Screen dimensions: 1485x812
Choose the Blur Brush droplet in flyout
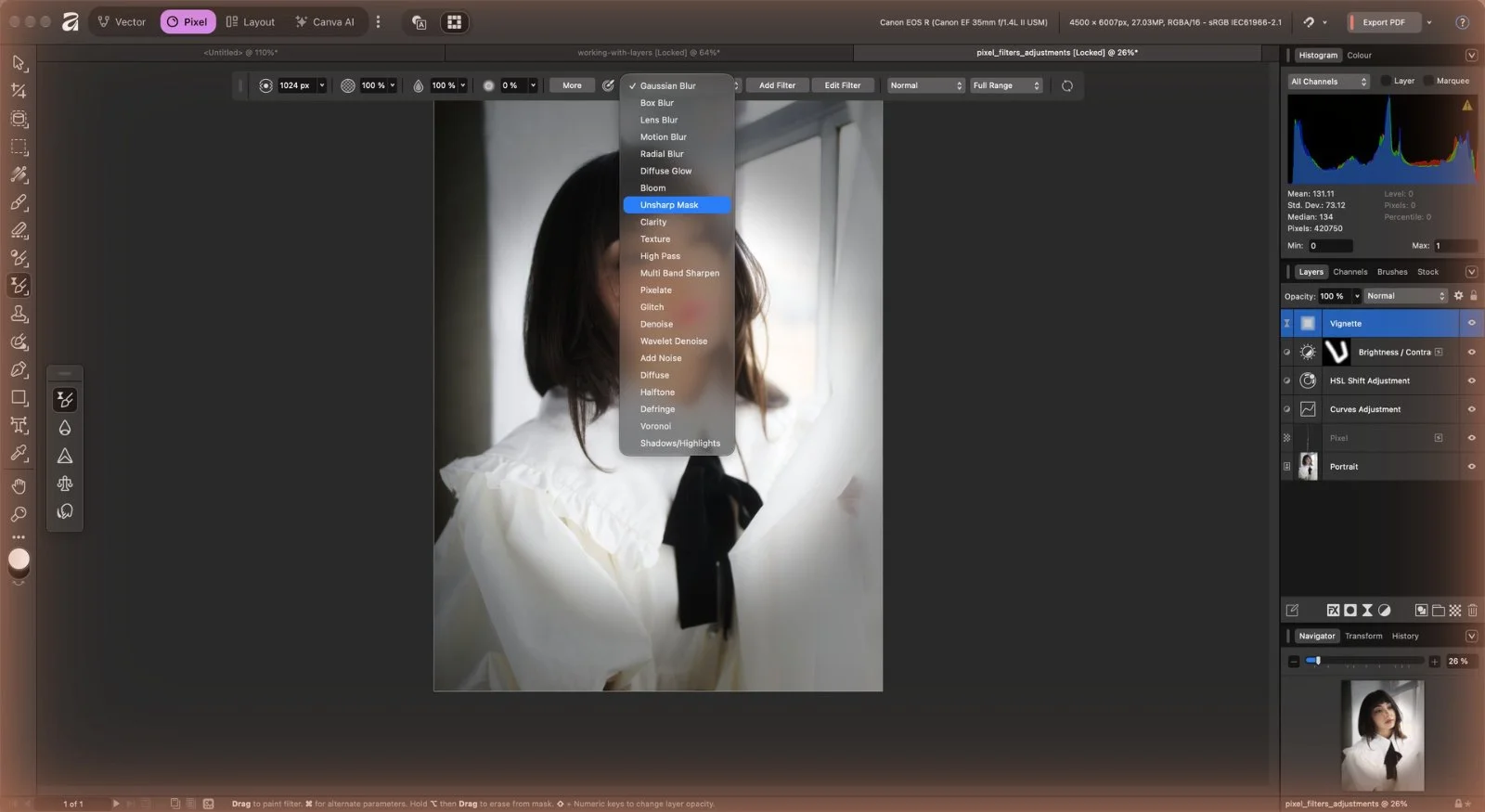point(65,428)
